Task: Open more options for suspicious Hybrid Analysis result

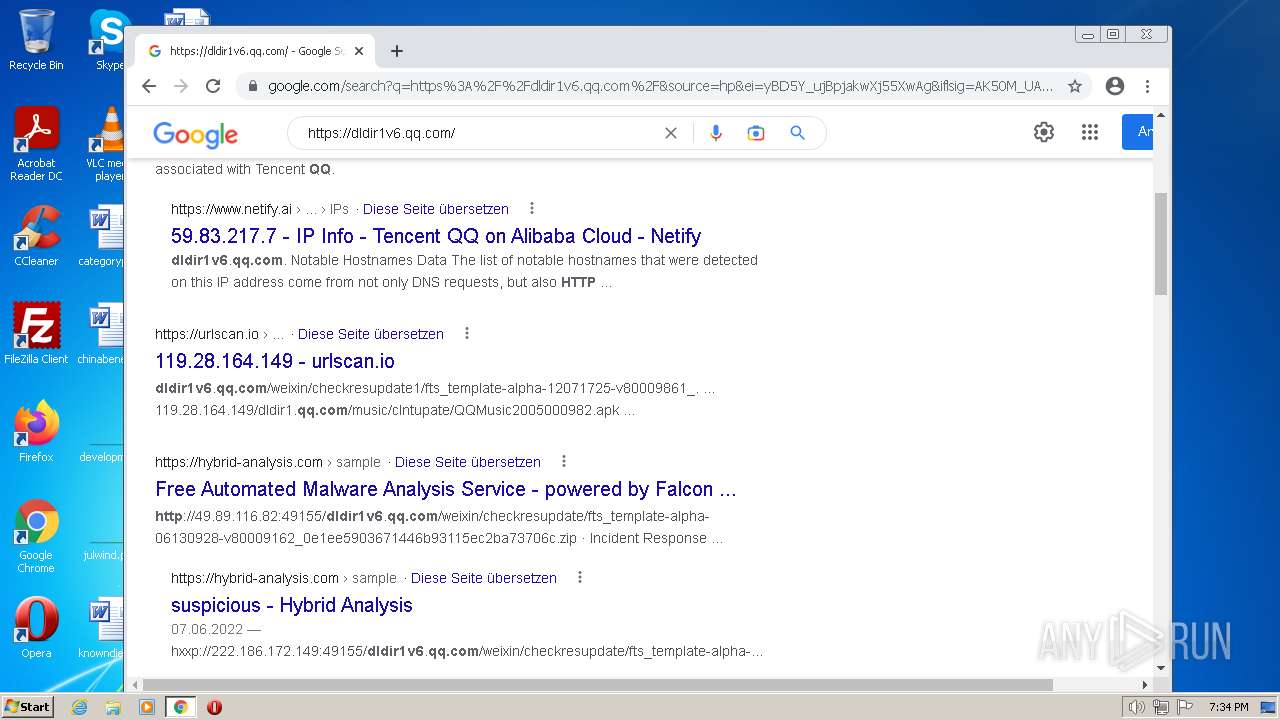Action: point(580,577)
